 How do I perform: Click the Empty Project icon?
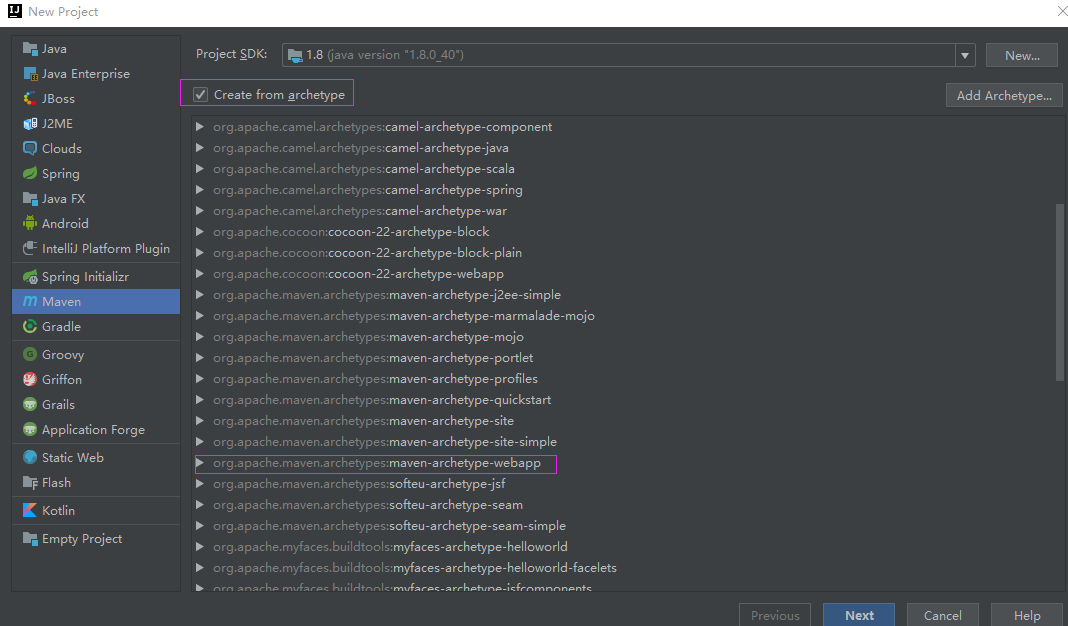coord(30,538)
